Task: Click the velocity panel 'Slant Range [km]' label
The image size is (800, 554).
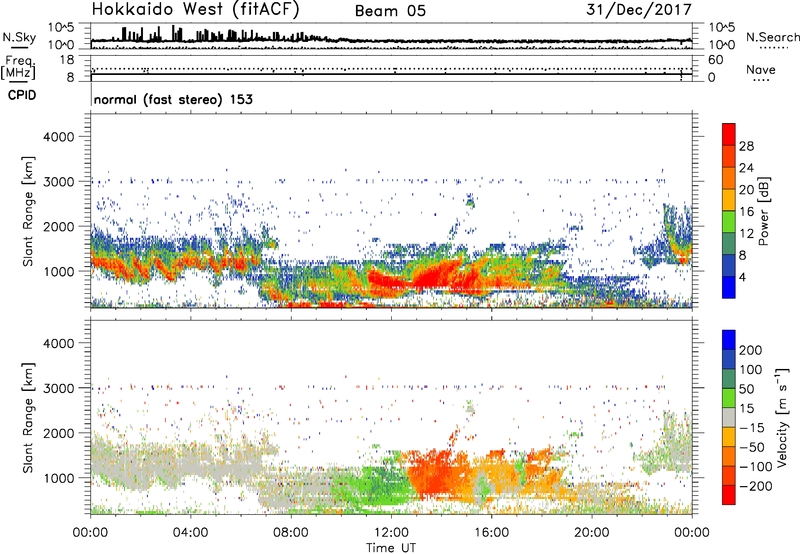Action: click(x=29, y=418)
